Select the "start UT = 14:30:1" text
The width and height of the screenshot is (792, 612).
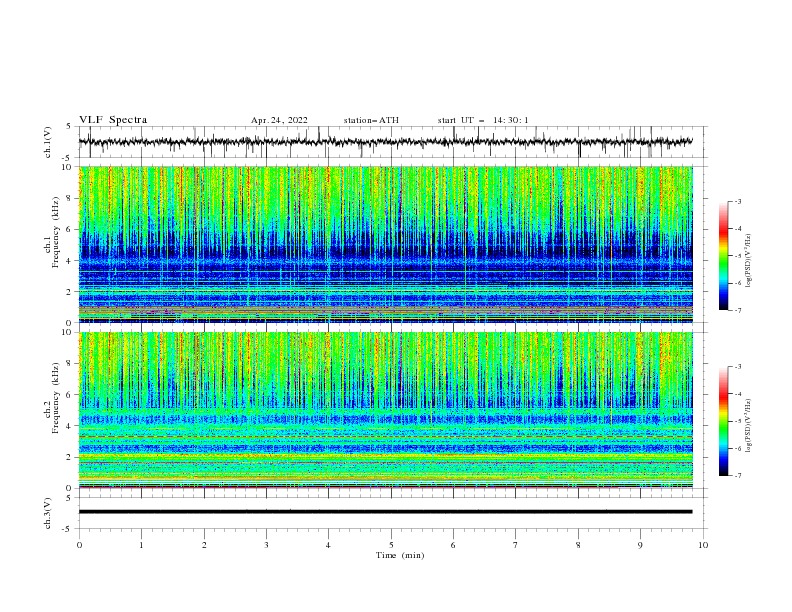(483, 120)
